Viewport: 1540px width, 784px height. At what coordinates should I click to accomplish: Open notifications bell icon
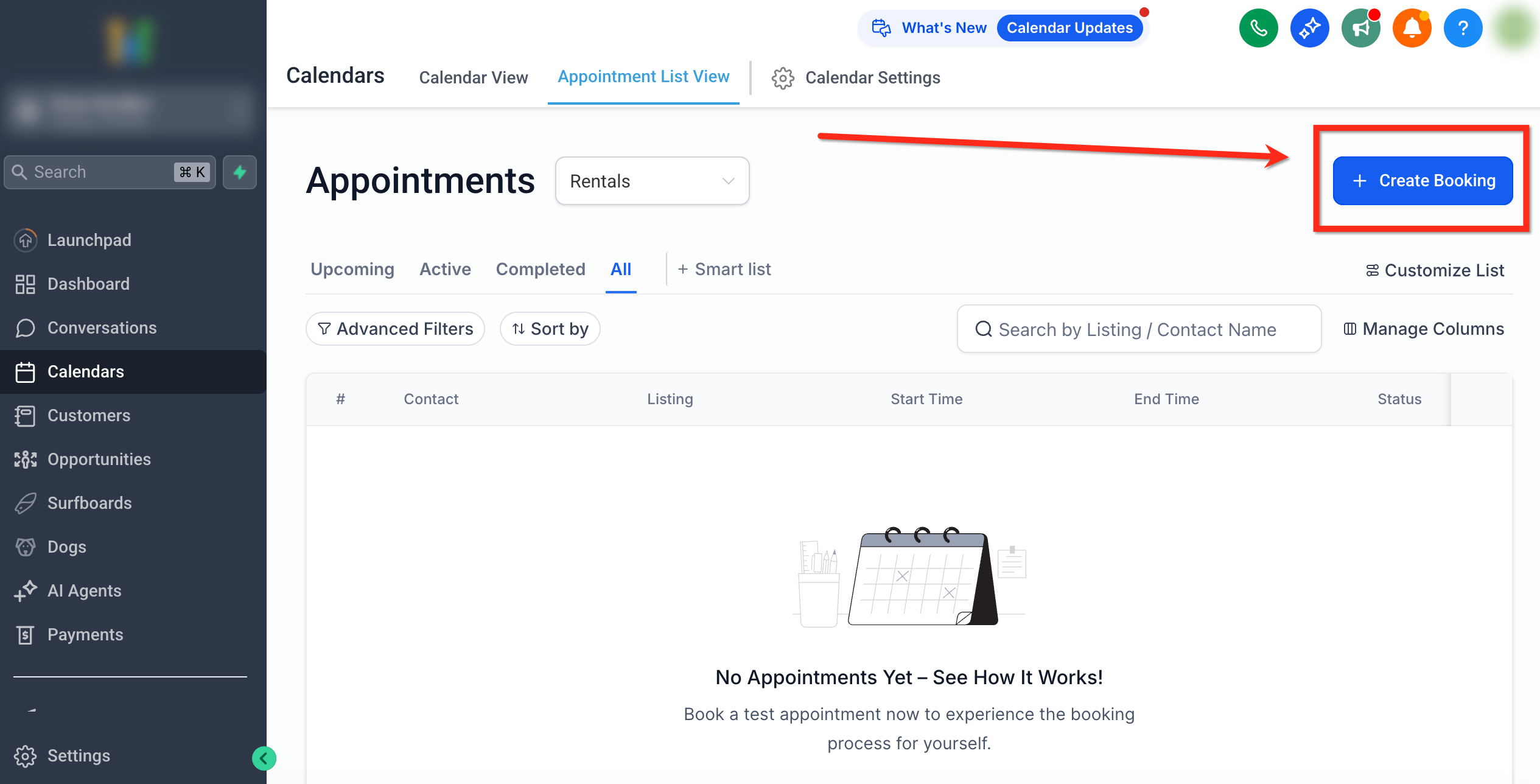point(1412,28)
